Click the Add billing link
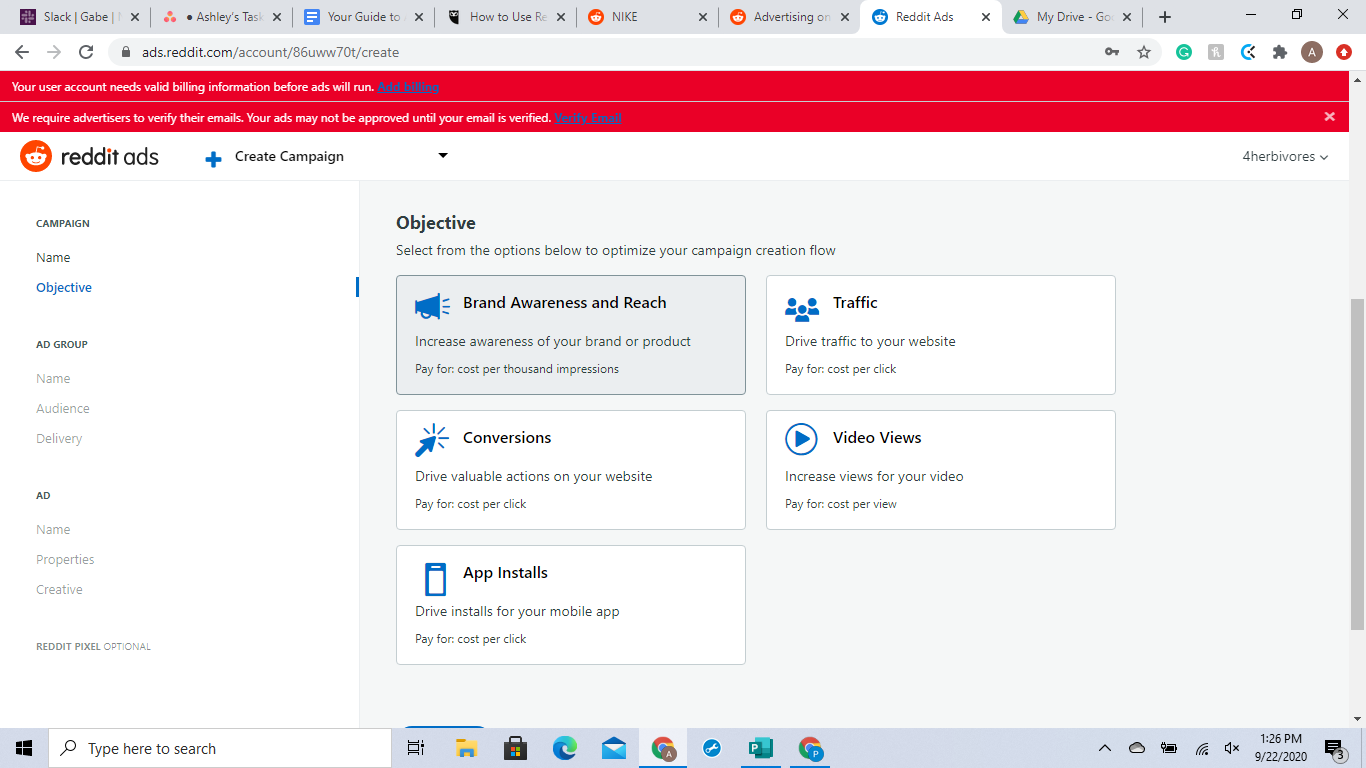The width and height of the screenshot is (1366, 768). [x=409, y=87]
